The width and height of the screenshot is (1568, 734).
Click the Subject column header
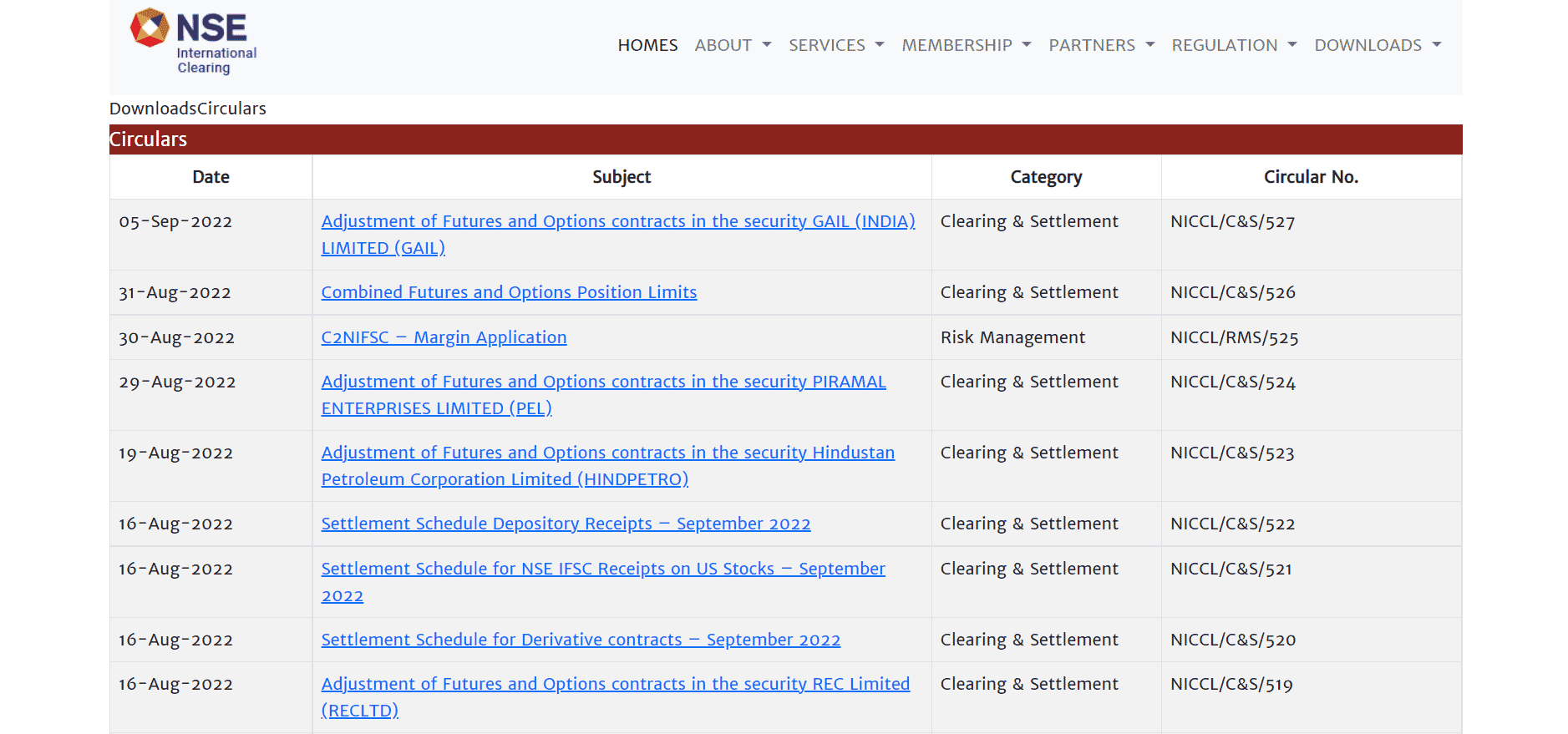(622, 177)
